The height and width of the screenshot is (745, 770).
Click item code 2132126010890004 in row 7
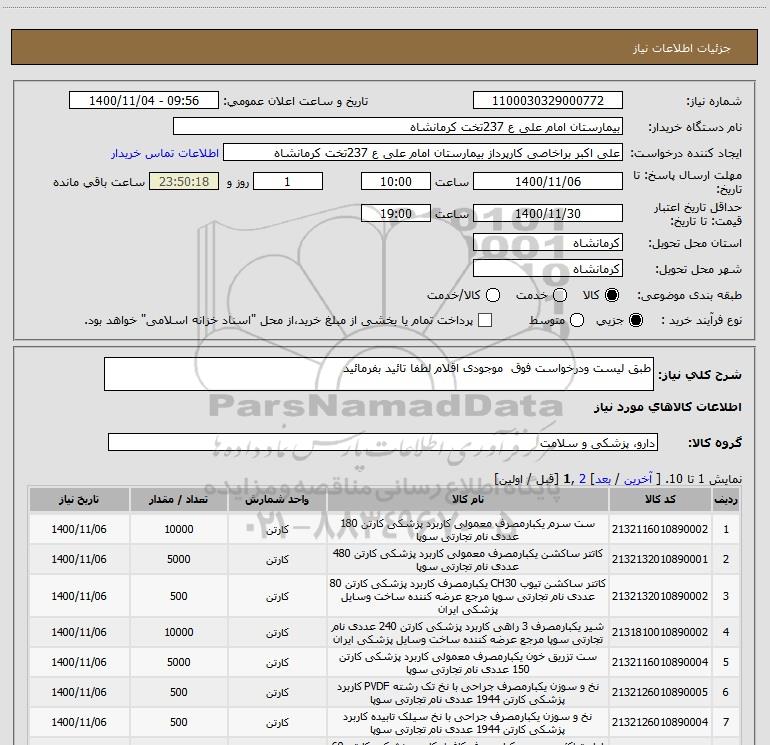[x=660, y=722]
